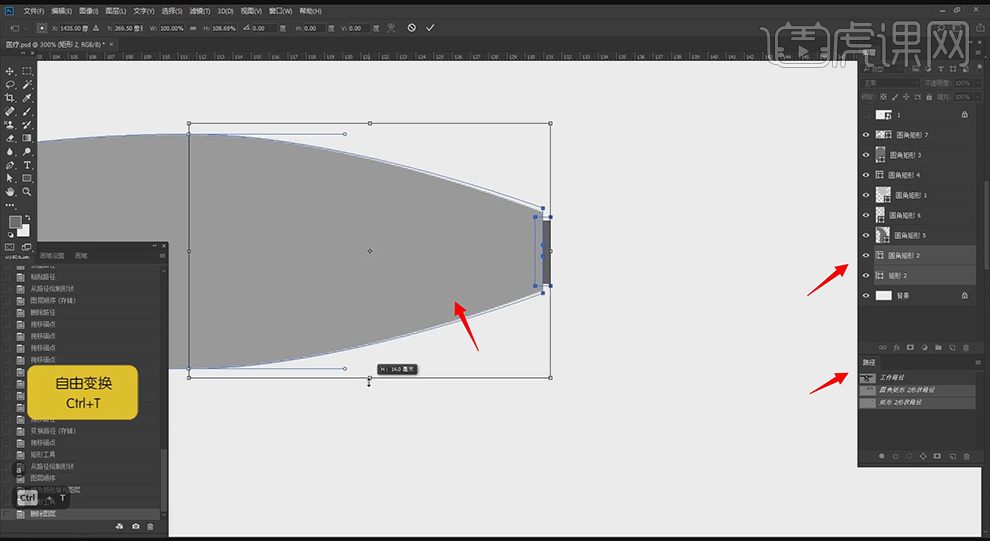Select the Rectangle shape tool
This screenshot has width=990, height=541.
(27, 178)
